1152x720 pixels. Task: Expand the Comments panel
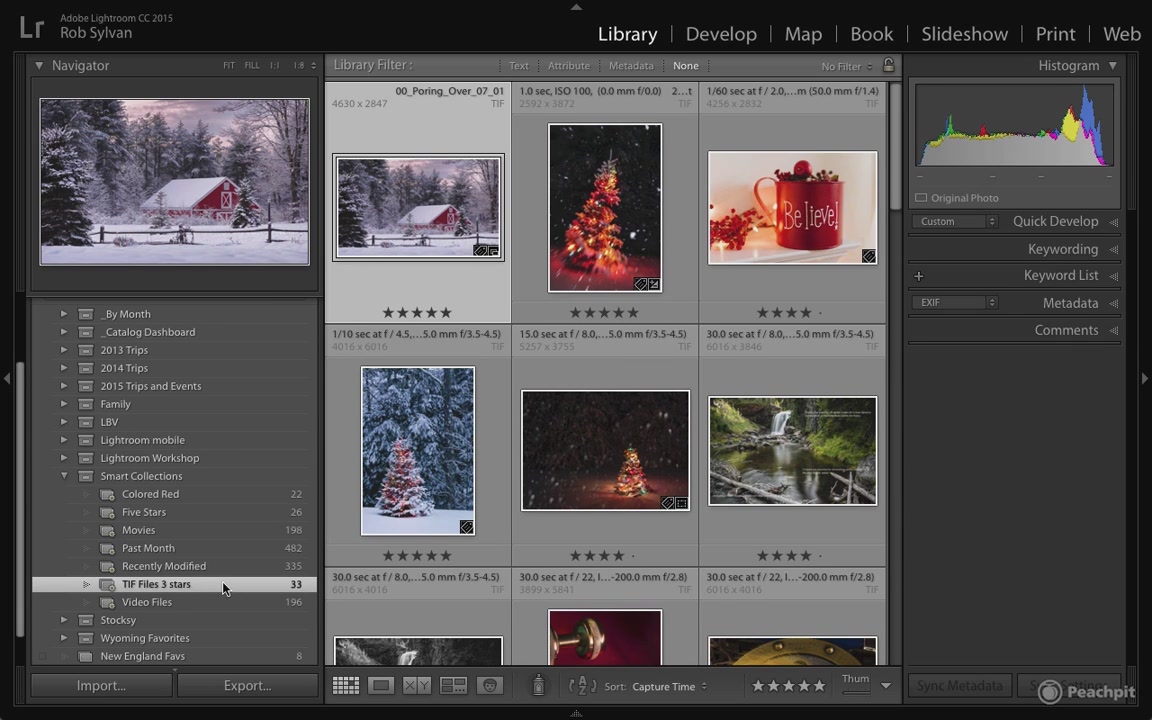[1114, 331]
